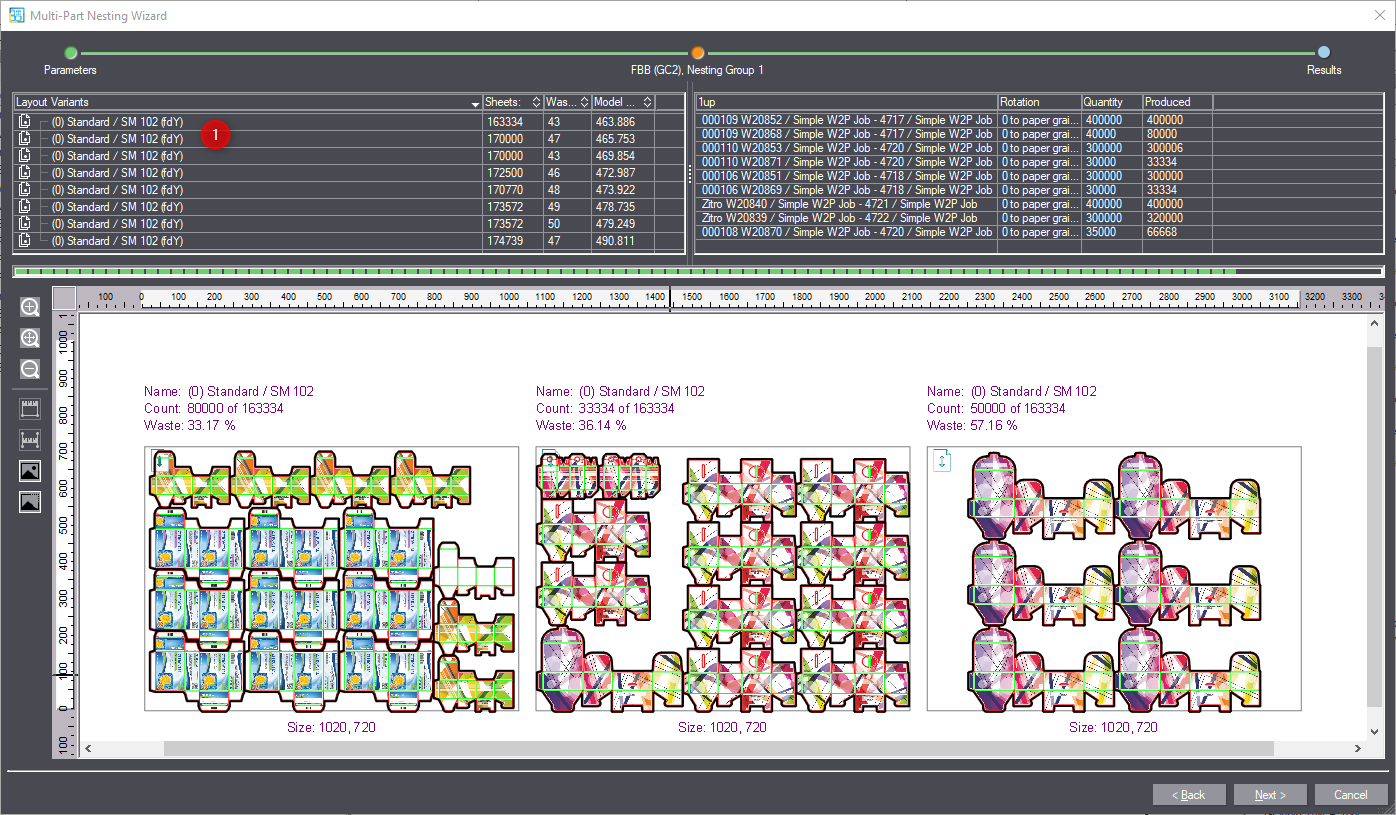This screenshot has height=815, width=1396.
Task: Click the zoom out magnifier icon
Action: (x=30, y=369)
